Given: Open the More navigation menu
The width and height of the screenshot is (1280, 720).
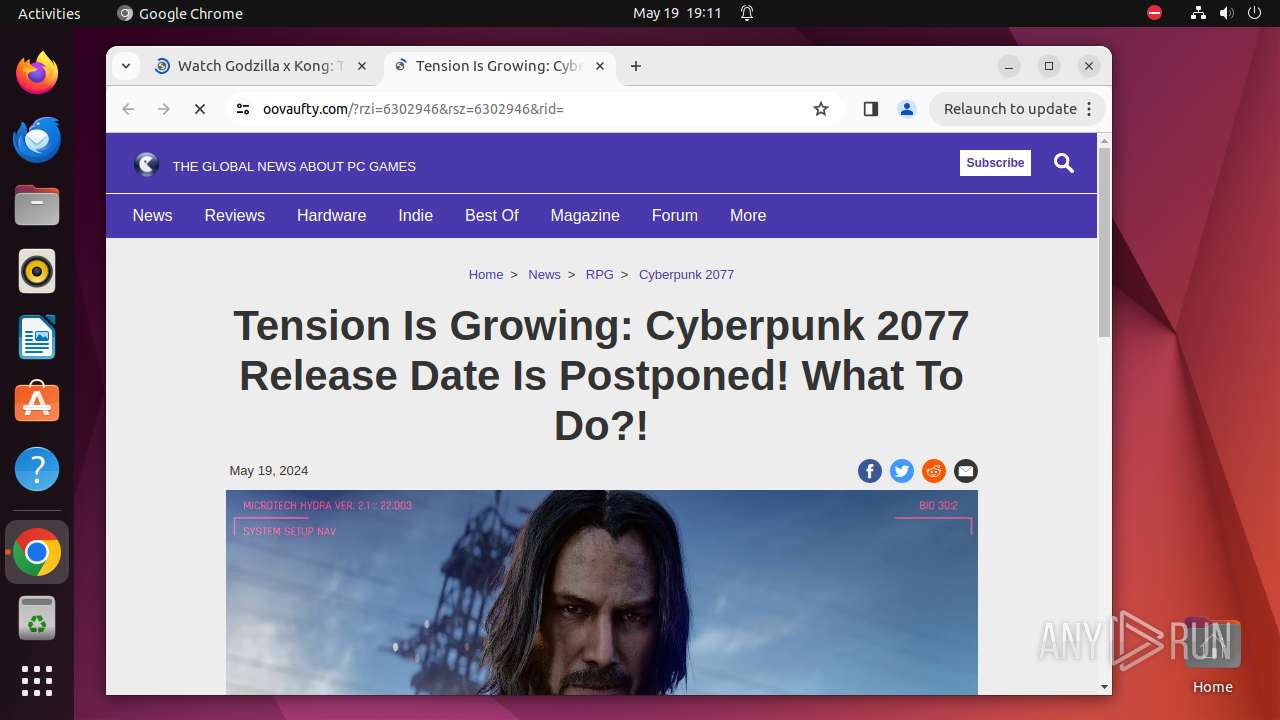Looking at the screenshot, I should point(748,215).
